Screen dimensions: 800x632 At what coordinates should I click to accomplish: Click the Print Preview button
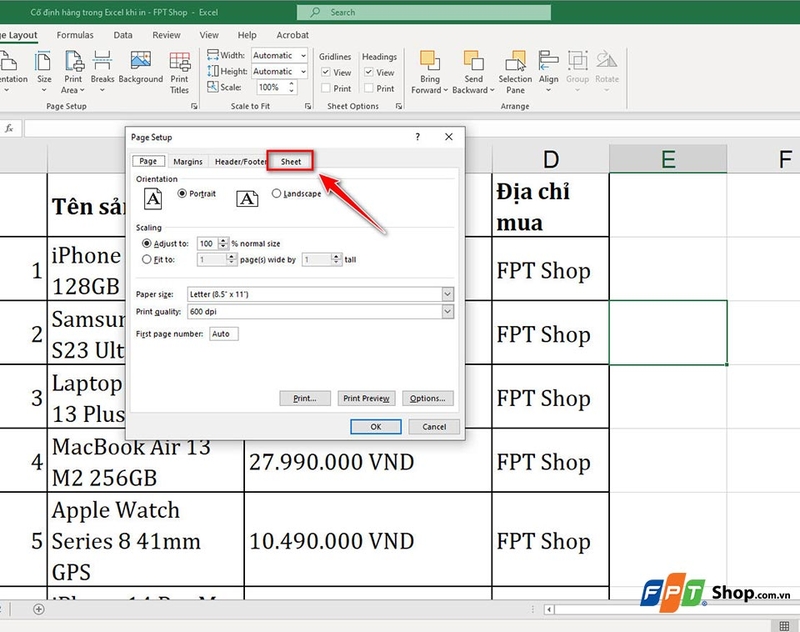tap(366, 397)
